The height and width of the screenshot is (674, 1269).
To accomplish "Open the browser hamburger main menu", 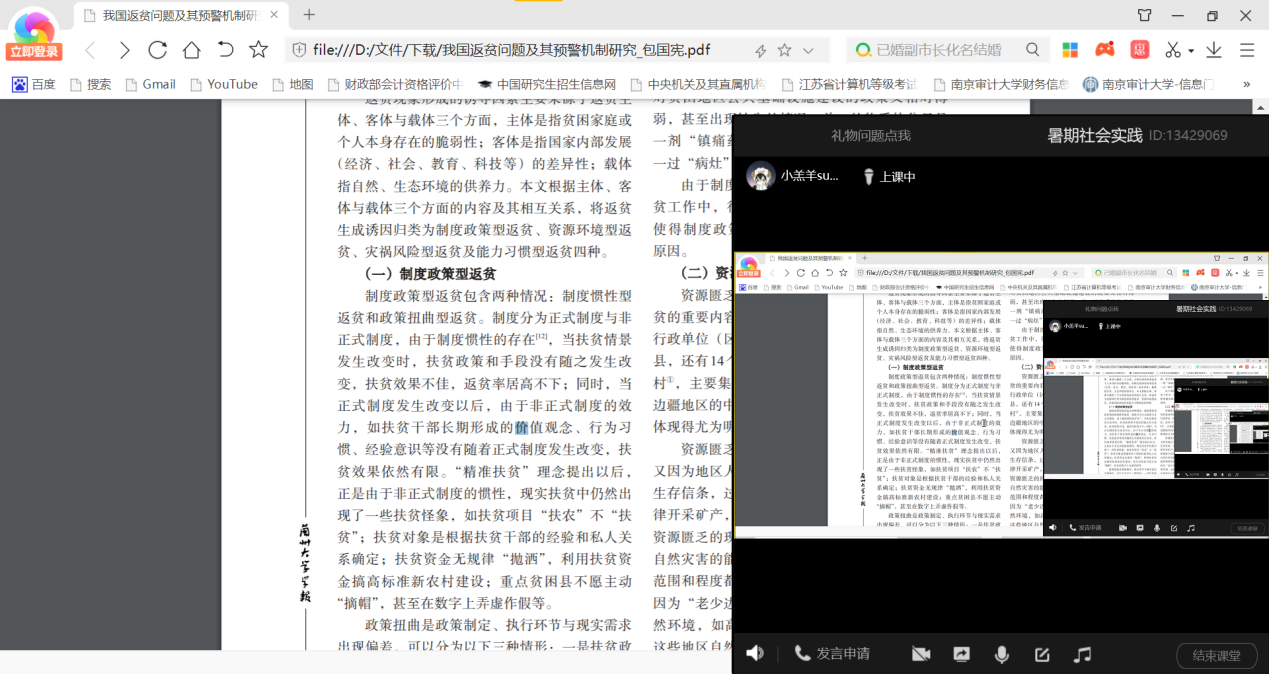I will (1247, 50).
